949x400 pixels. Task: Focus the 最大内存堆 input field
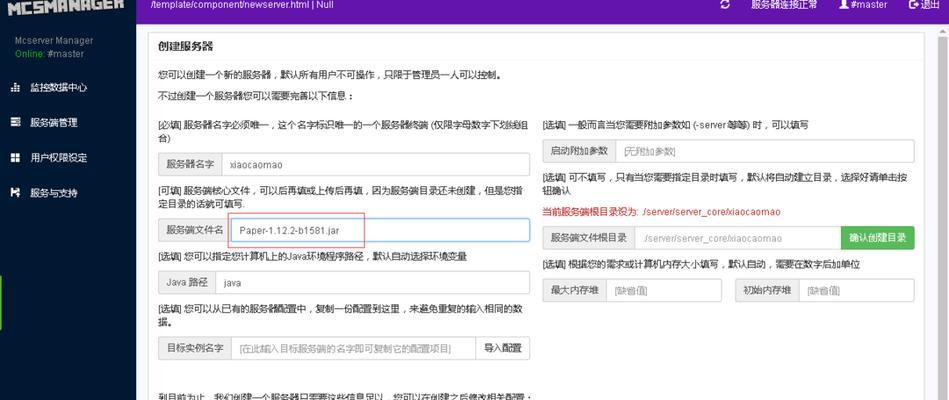click(664, 290)
